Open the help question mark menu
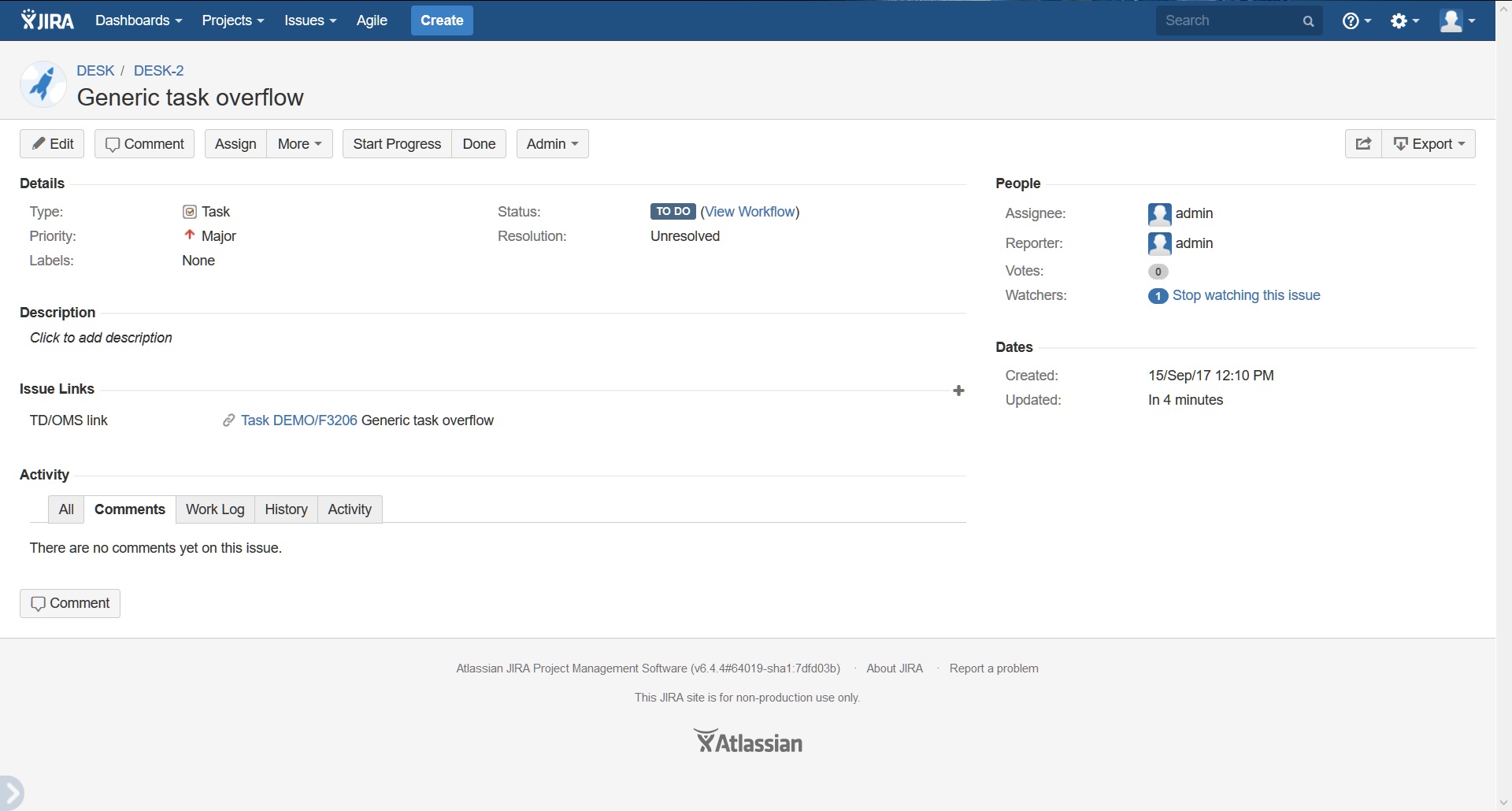 [1355, 21]
